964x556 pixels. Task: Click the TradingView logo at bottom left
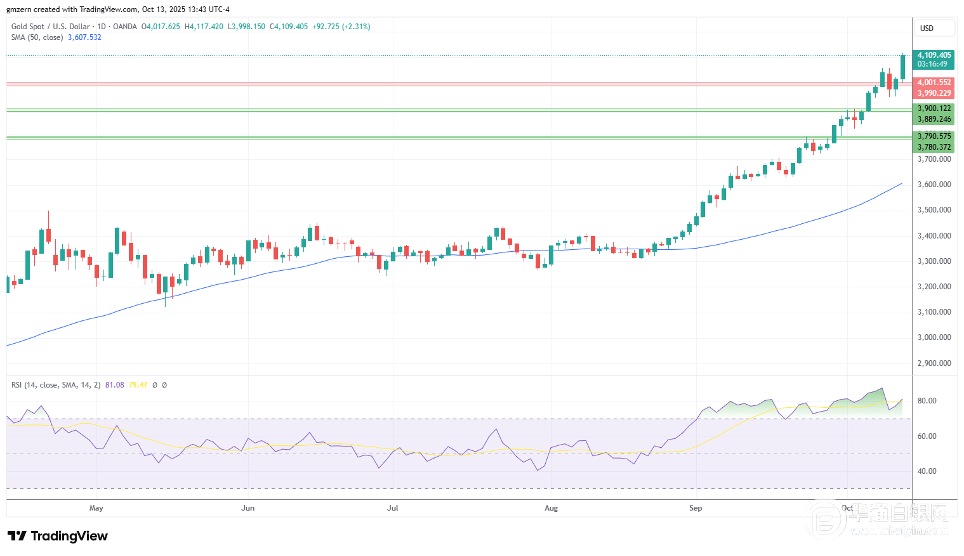58,535
